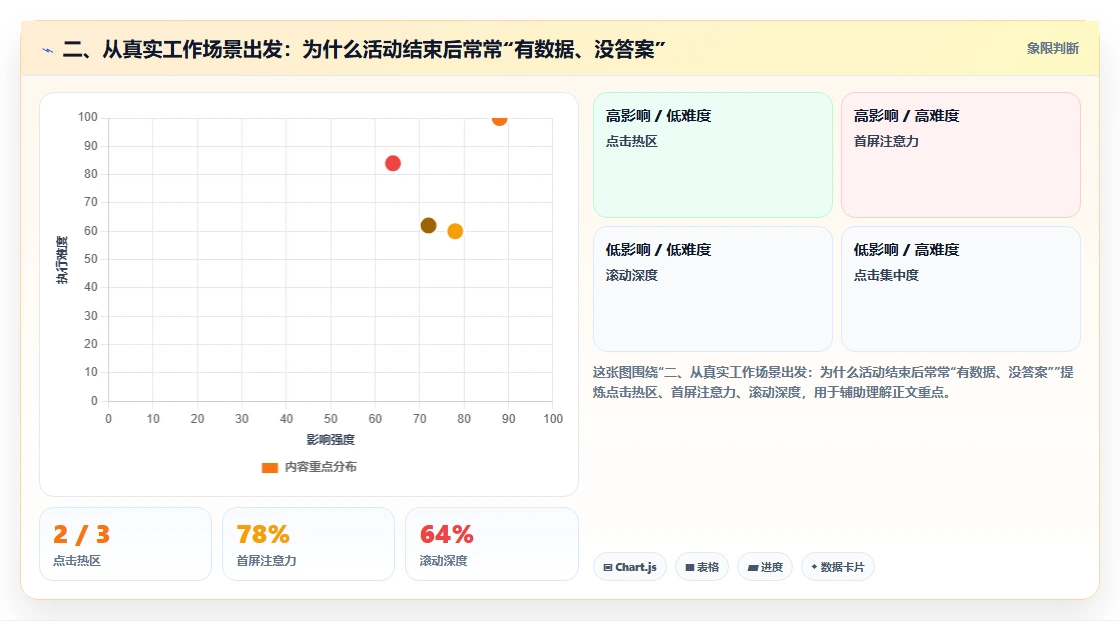The width and height of the screenshot is (1120, 621).
Task: Click the 象限判断 label in header
Action: click(1052, 49)
